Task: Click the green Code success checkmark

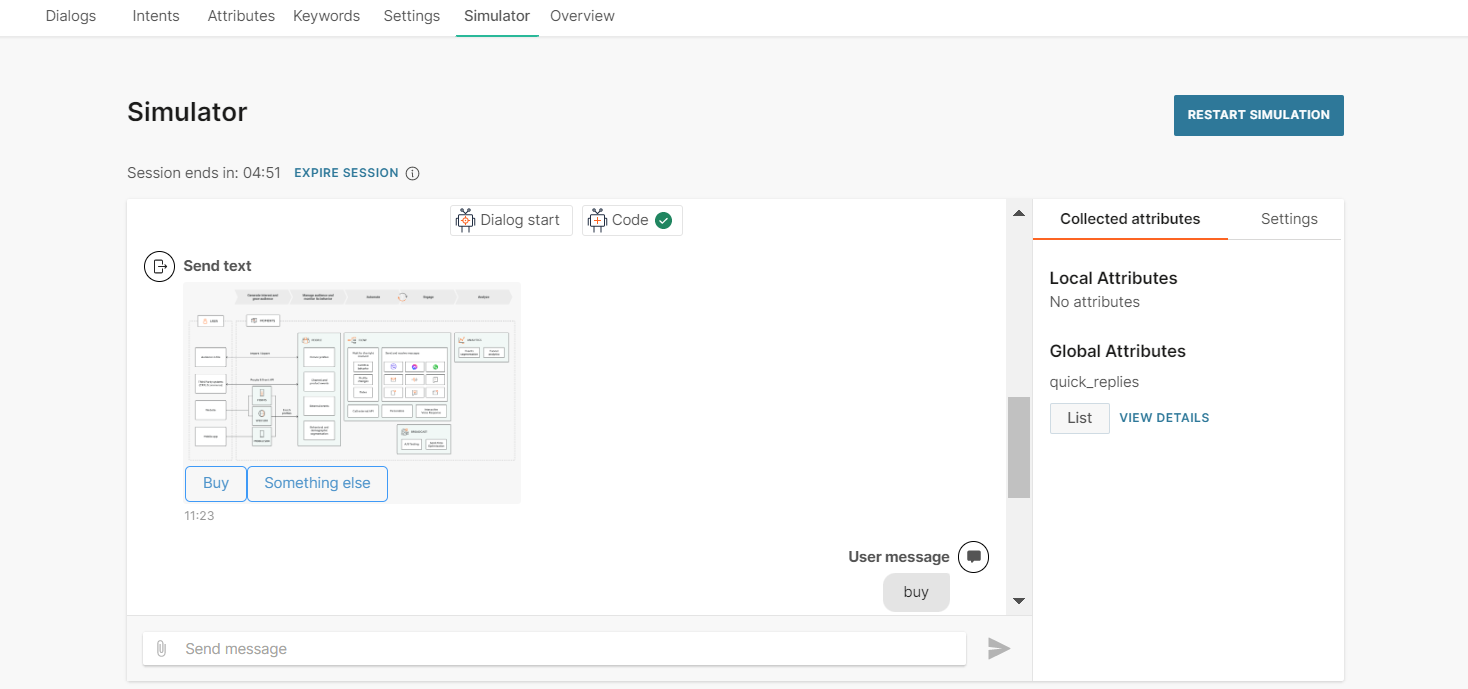Action: (x=663, y=220)
